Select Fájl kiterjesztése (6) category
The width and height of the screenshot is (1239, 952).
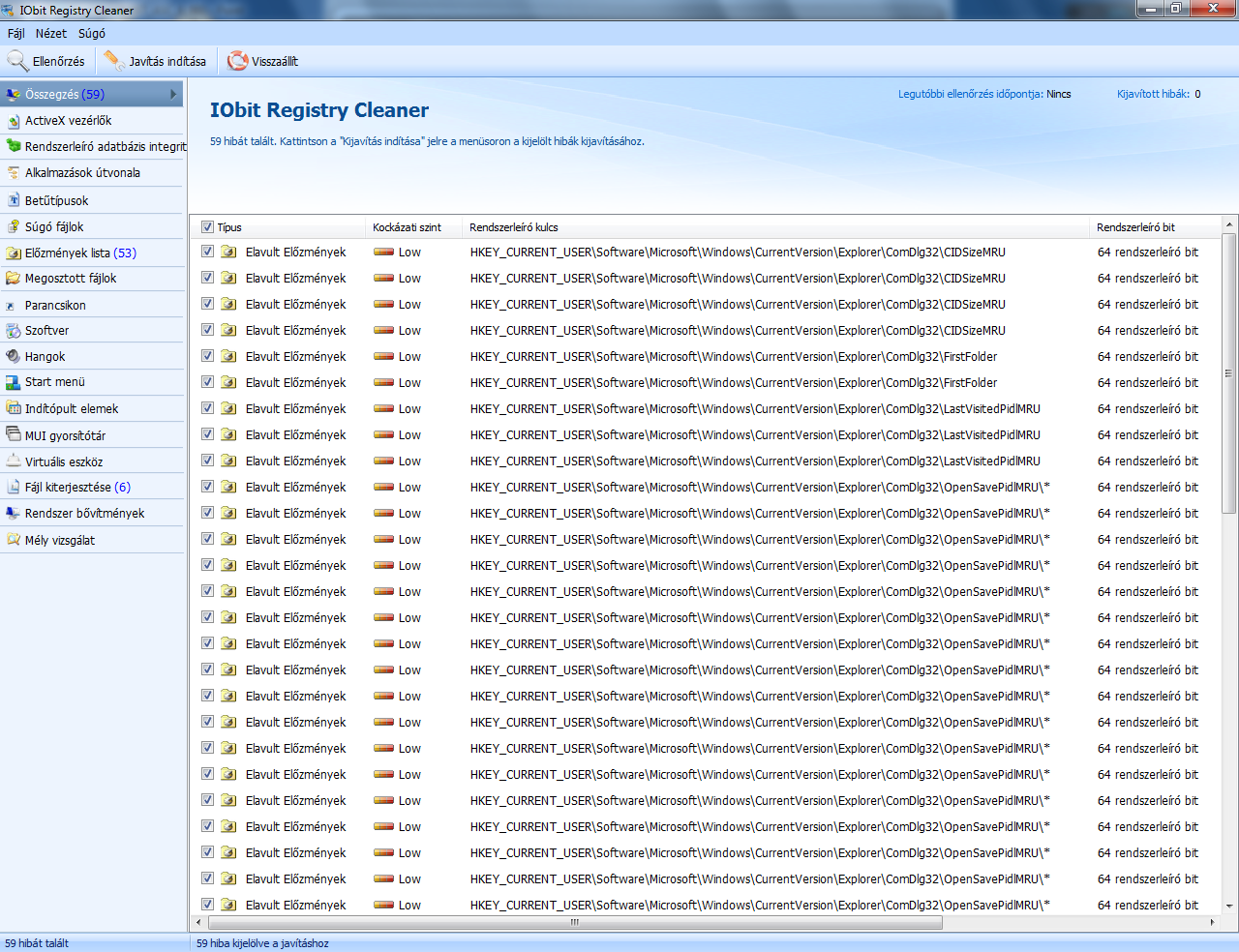[92, 487]
